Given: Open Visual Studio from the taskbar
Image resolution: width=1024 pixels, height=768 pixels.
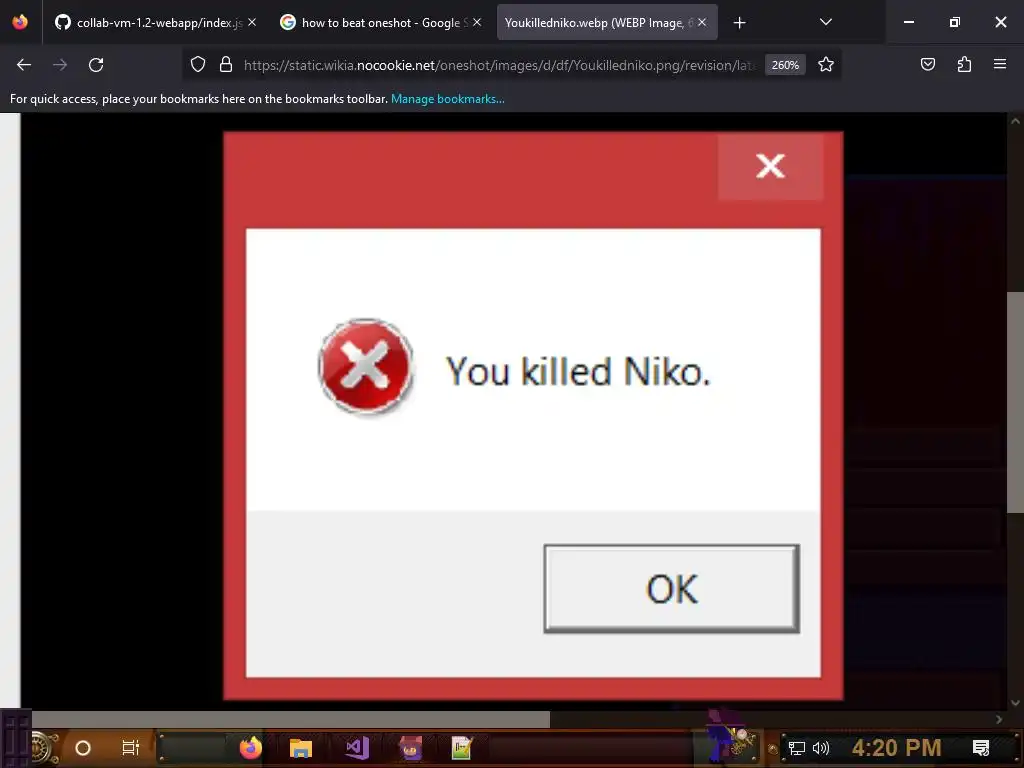Looking at the screenshot, I should point(357,748).
